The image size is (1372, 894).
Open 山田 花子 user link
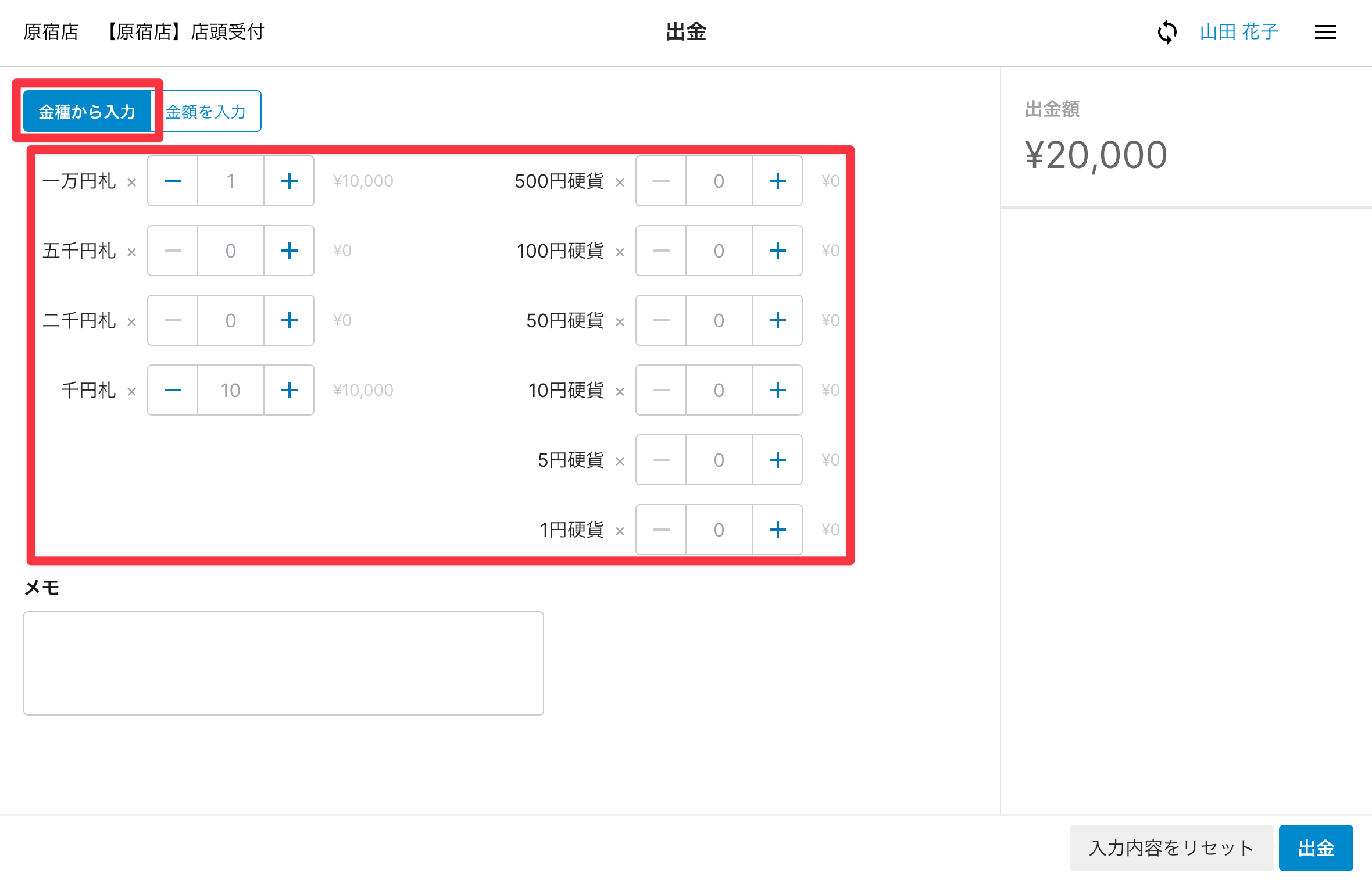click(x=1239, y=32)
